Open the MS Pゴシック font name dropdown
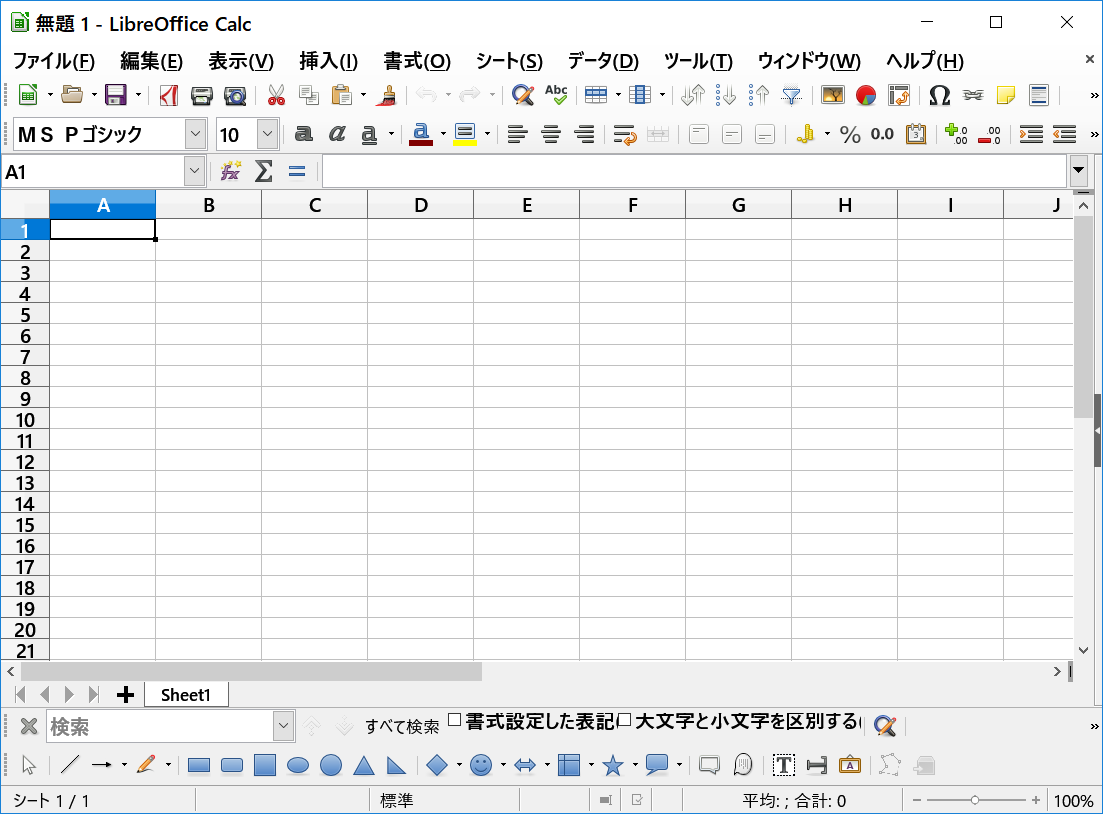 tap(196, 134)
